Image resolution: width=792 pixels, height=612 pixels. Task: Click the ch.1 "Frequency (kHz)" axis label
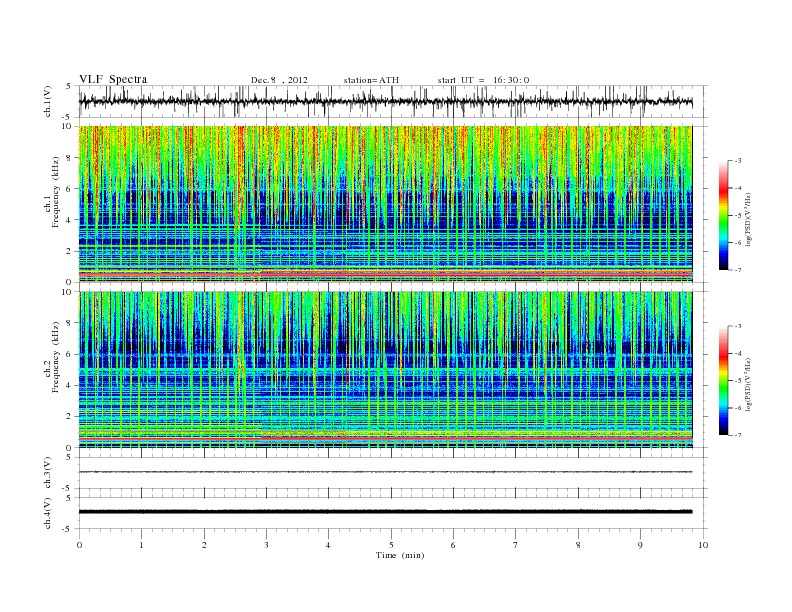coord(56,192)
